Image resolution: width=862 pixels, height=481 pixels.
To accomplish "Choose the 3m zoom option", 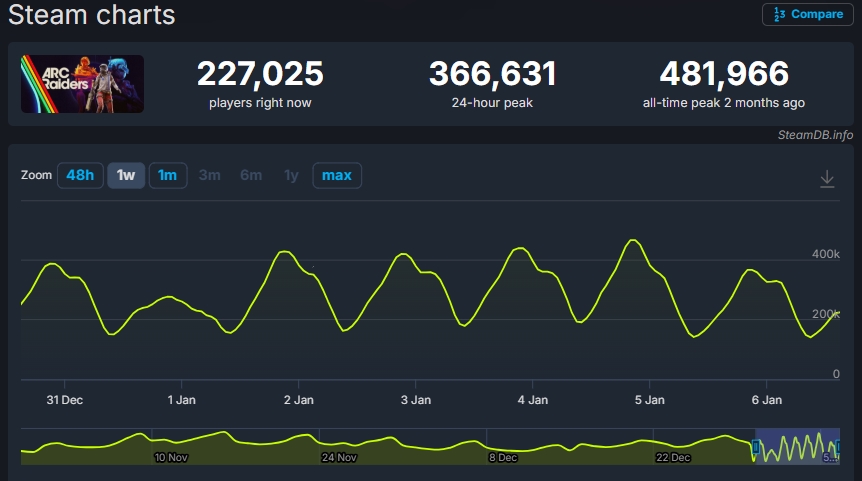I will point(209,175).
